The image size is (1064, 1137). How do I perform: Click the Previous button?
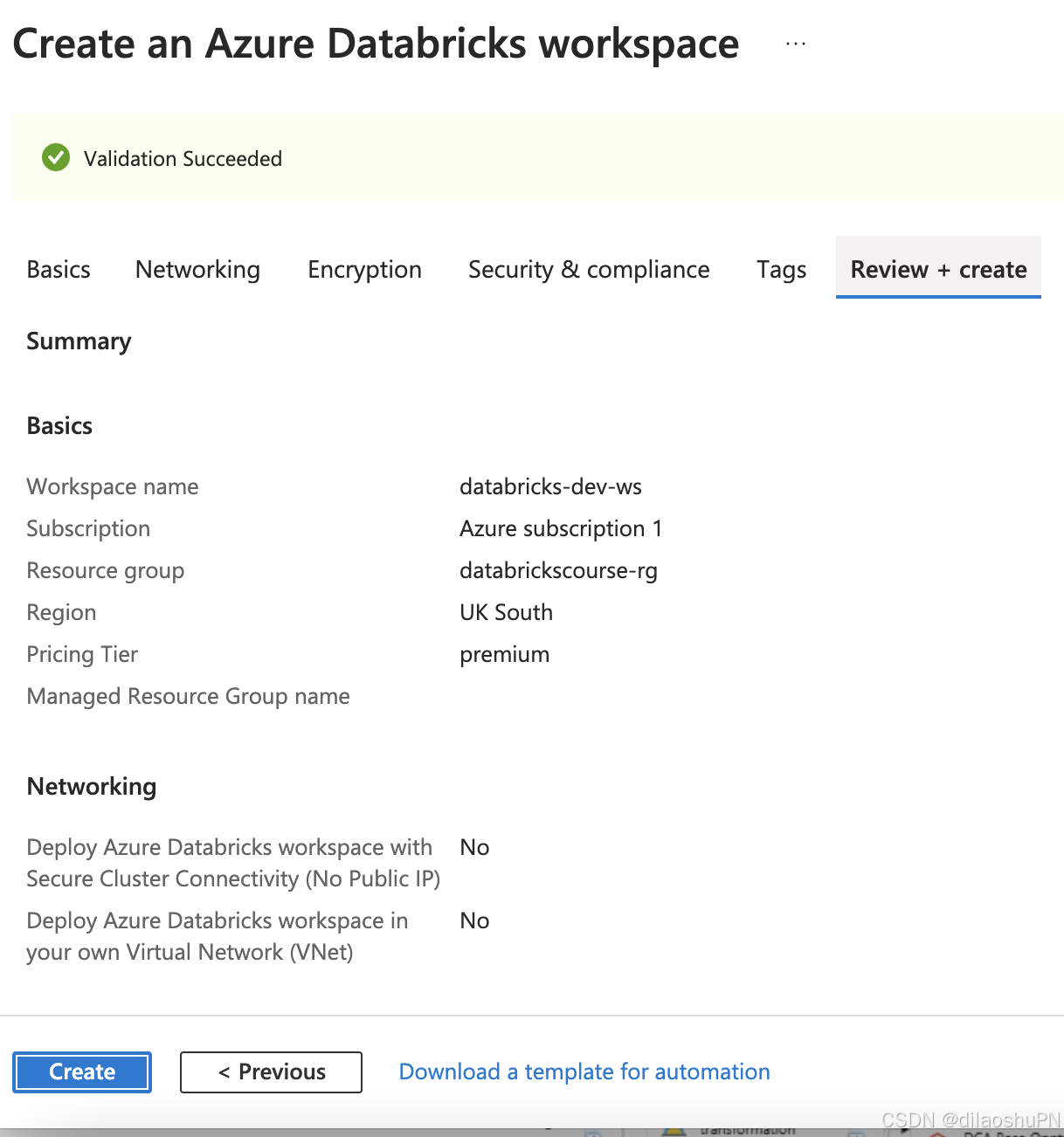[x=270, y=1072]
